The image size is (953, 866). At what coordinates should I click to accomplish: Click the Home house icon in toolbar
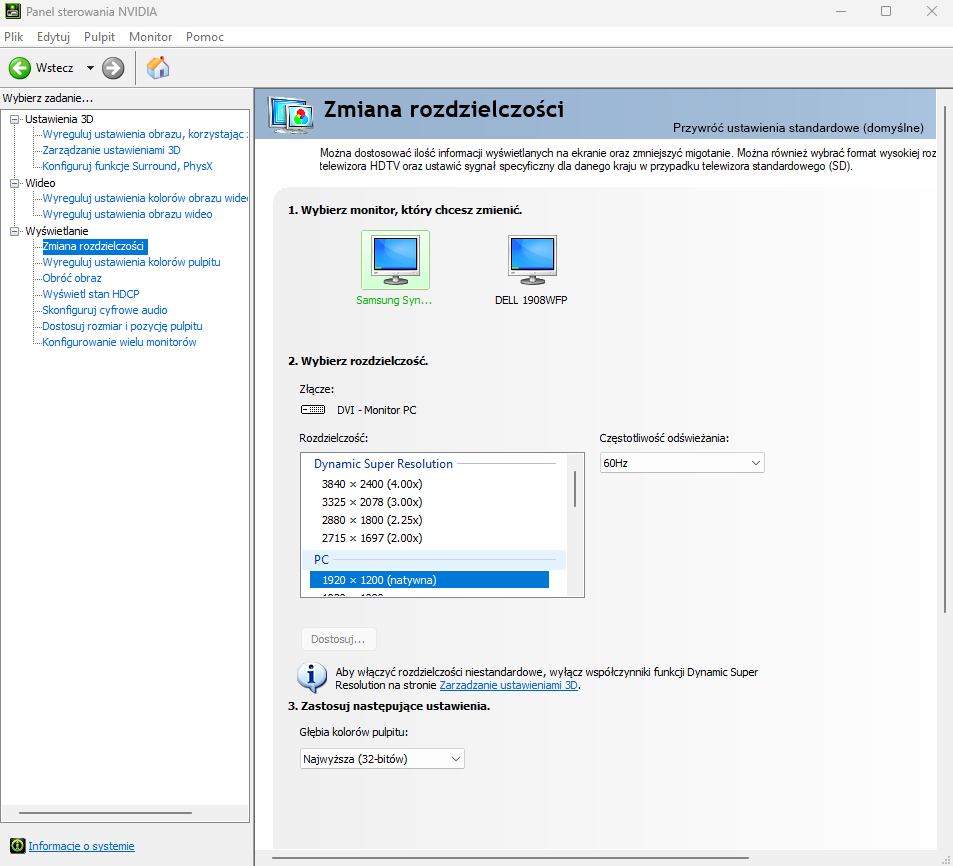coord(158,68)
